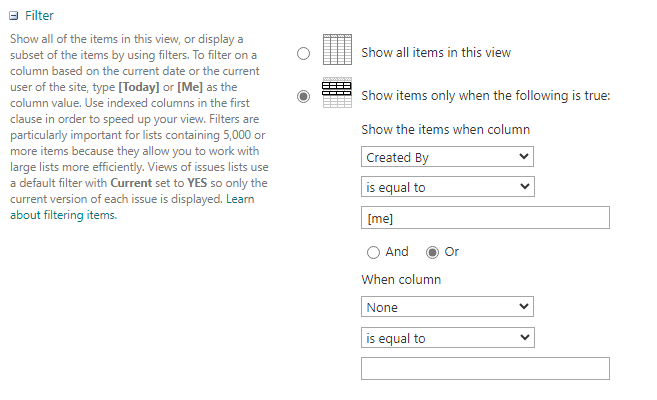Viewport: 657px width, 400px height.
Task: Select the 'Show items only when' radio button
Action: 303,97
